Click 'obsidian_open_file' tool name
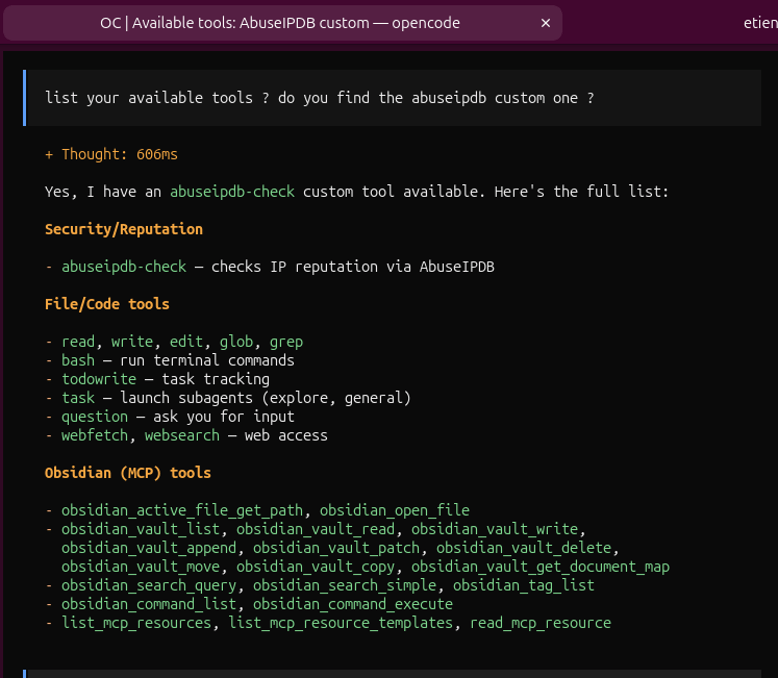This screenshot has width=778, height=678. click(x=394, y=510)
